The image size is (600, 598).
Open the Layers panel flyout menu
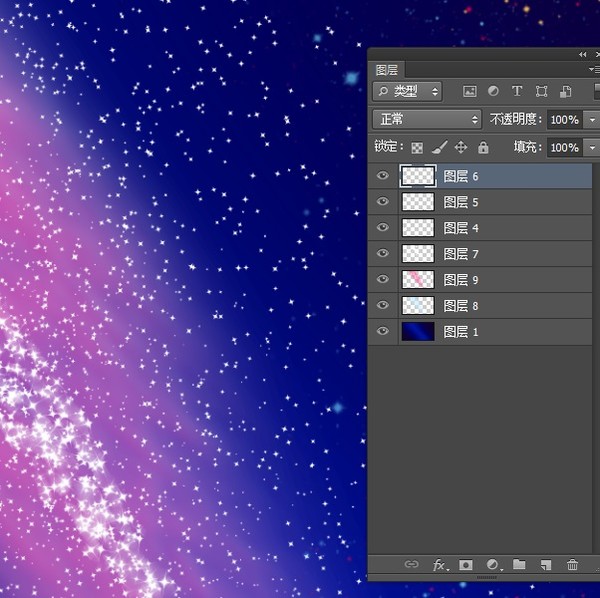[x=594, y=69]
